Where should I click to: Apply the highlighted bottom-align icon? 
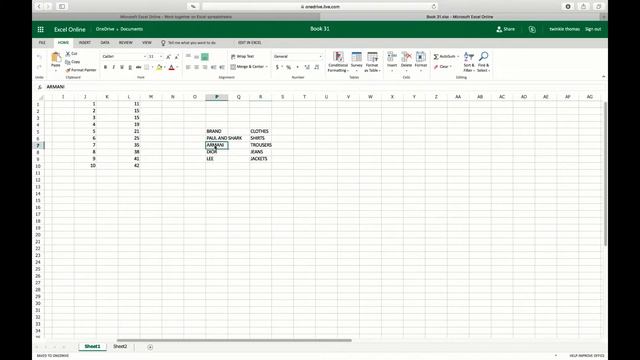(205, 56)
